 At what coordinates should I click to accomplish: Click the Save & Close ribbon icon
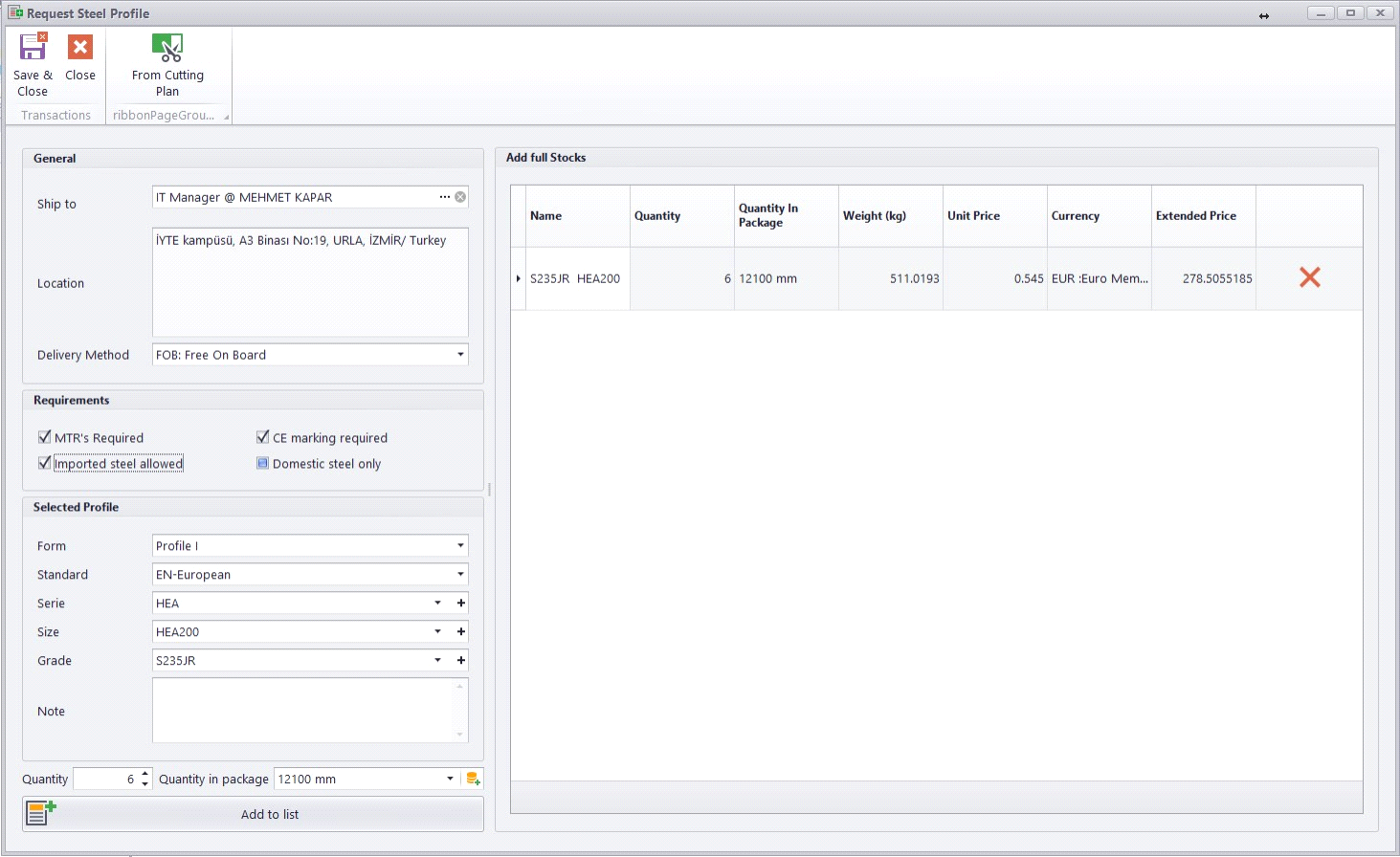pyautogui.click(x=33, y=48)
